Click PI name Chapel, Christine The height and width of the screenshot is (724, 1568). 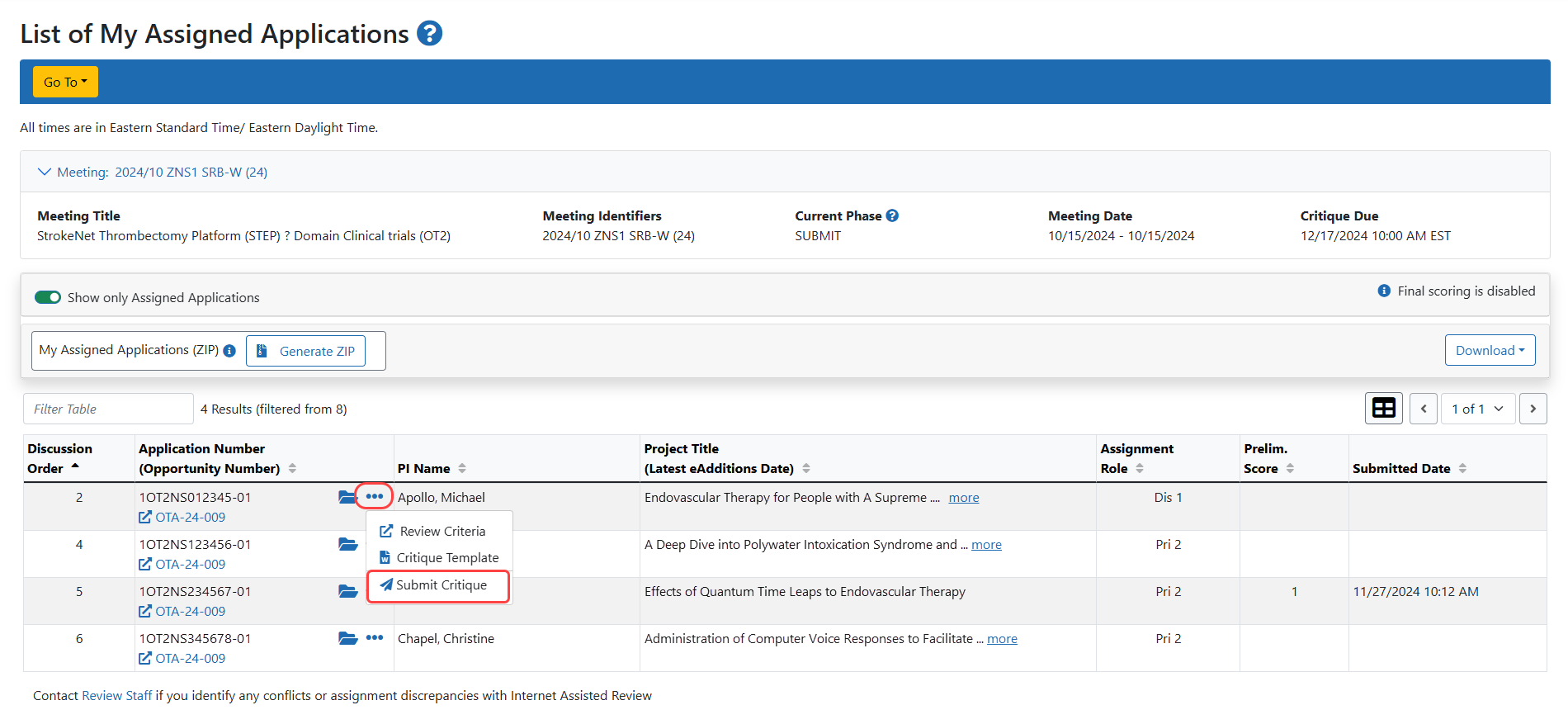[446, 639]
